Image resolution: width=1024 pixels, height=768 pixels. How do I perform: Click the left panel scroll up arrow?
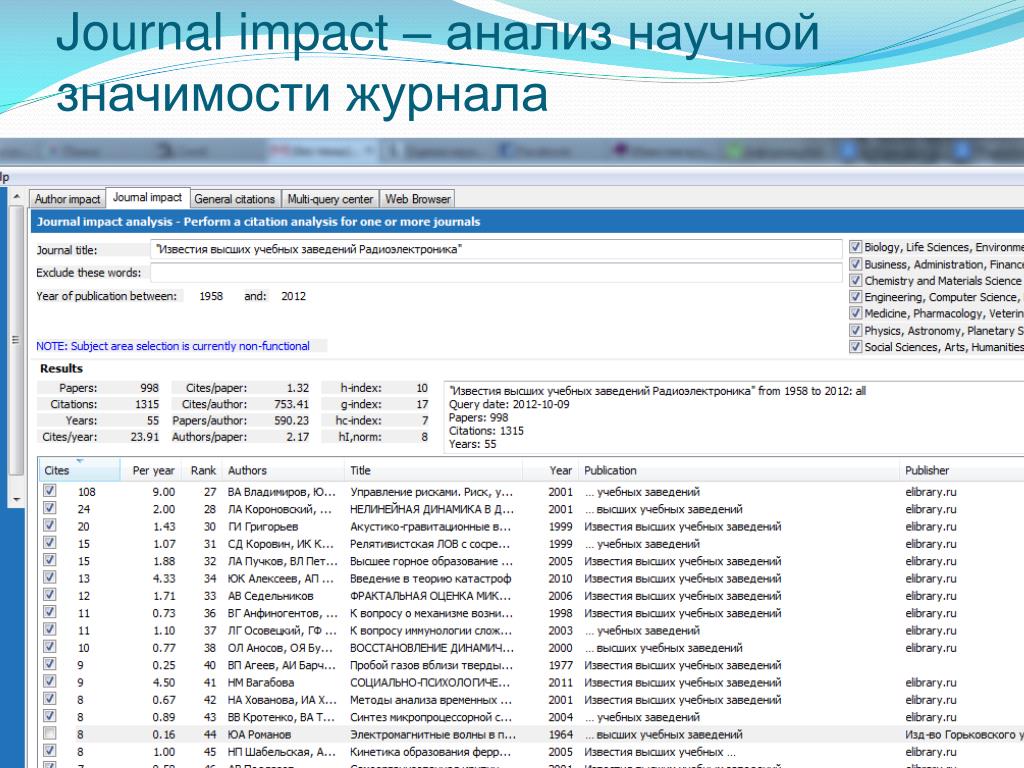17,197
